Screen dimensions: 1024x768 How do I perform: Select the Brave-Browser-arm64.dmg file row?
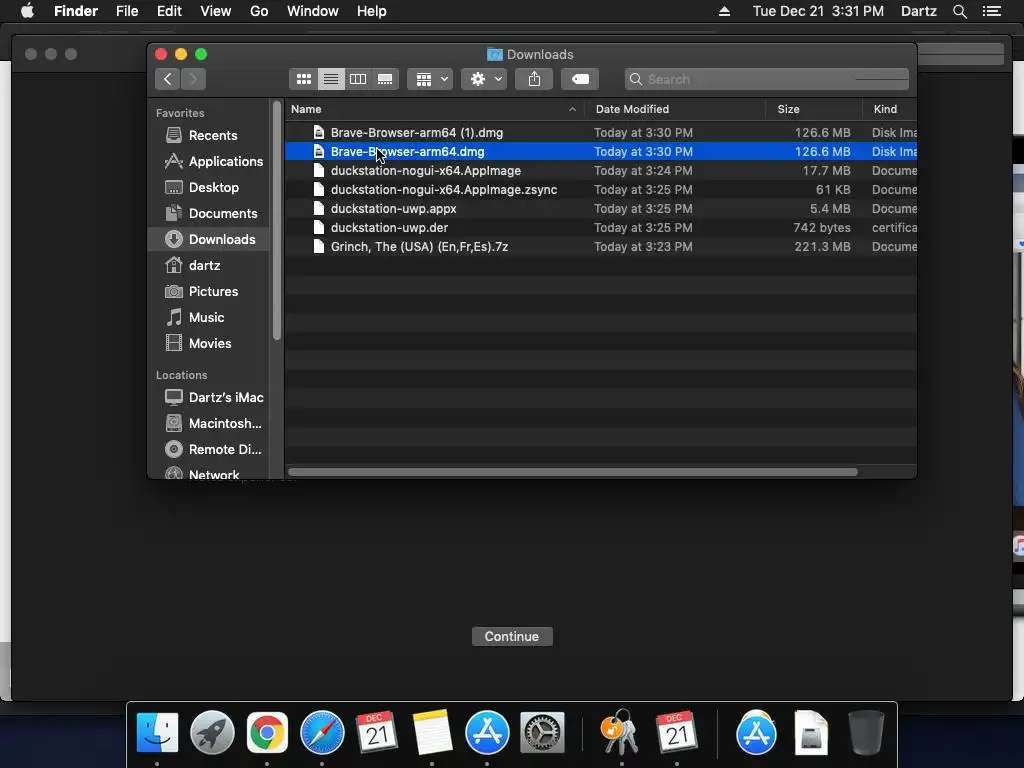pos(601,152)
